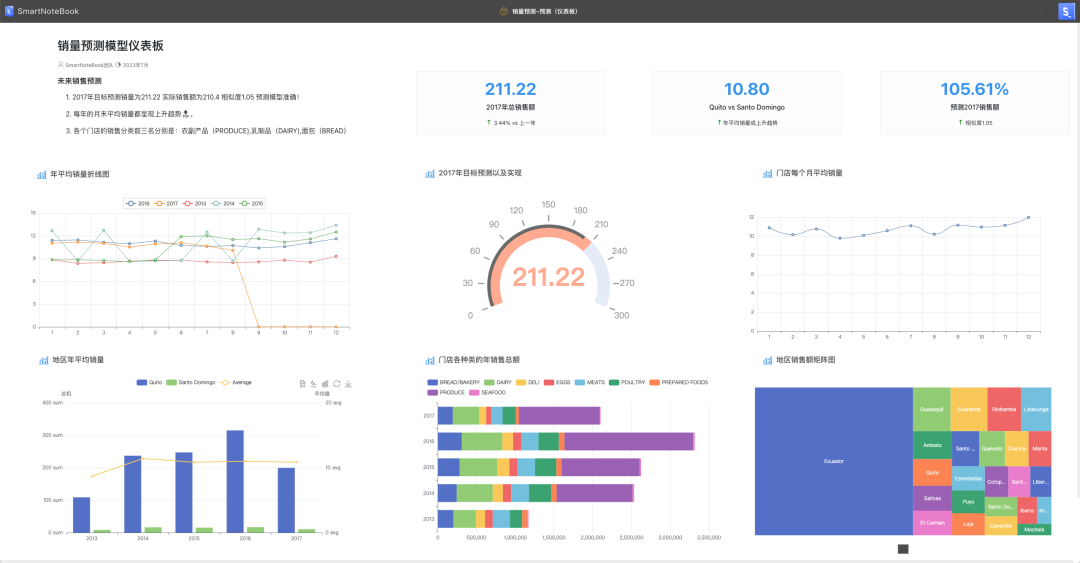The width and height of the screenshot is (1080, 563).
Task: Click chart icon beside 年平均销量折线图
Action: click(x=42, y=174)
